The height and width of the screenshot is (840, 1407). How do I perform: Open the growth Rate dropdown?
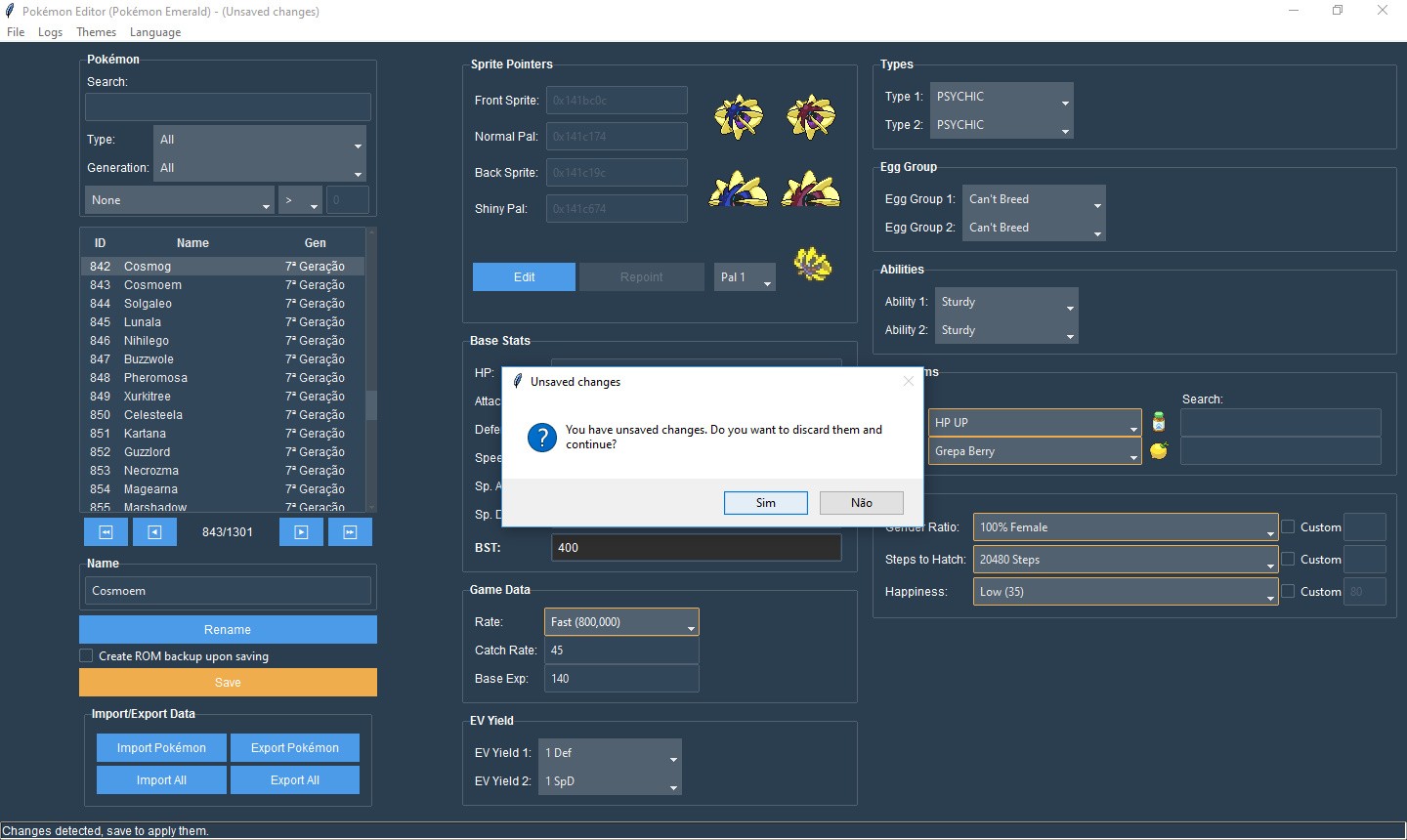coord(621,622)
